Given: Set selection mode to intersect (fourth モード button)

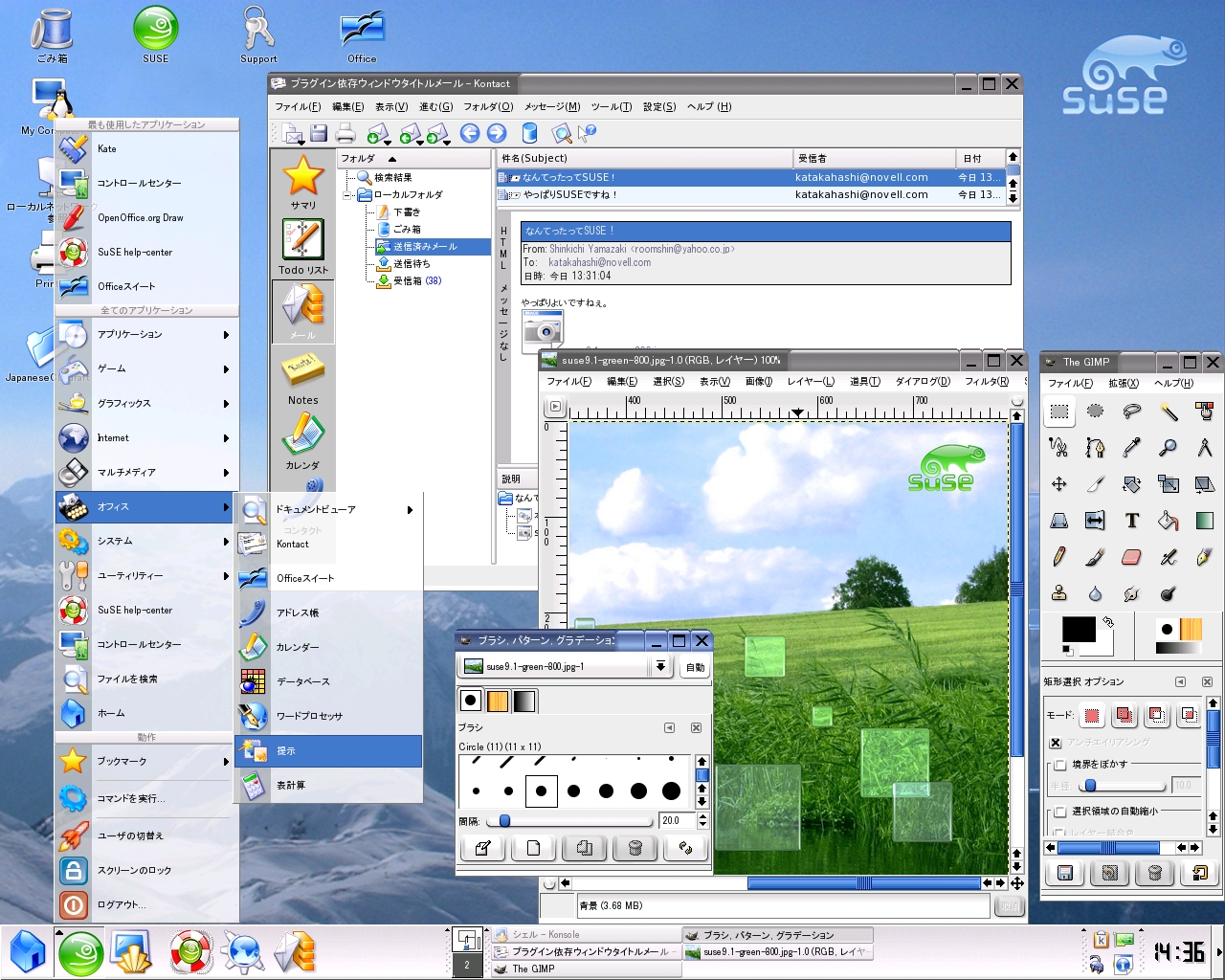Looking at the screenshot, I should point(1189,715).
